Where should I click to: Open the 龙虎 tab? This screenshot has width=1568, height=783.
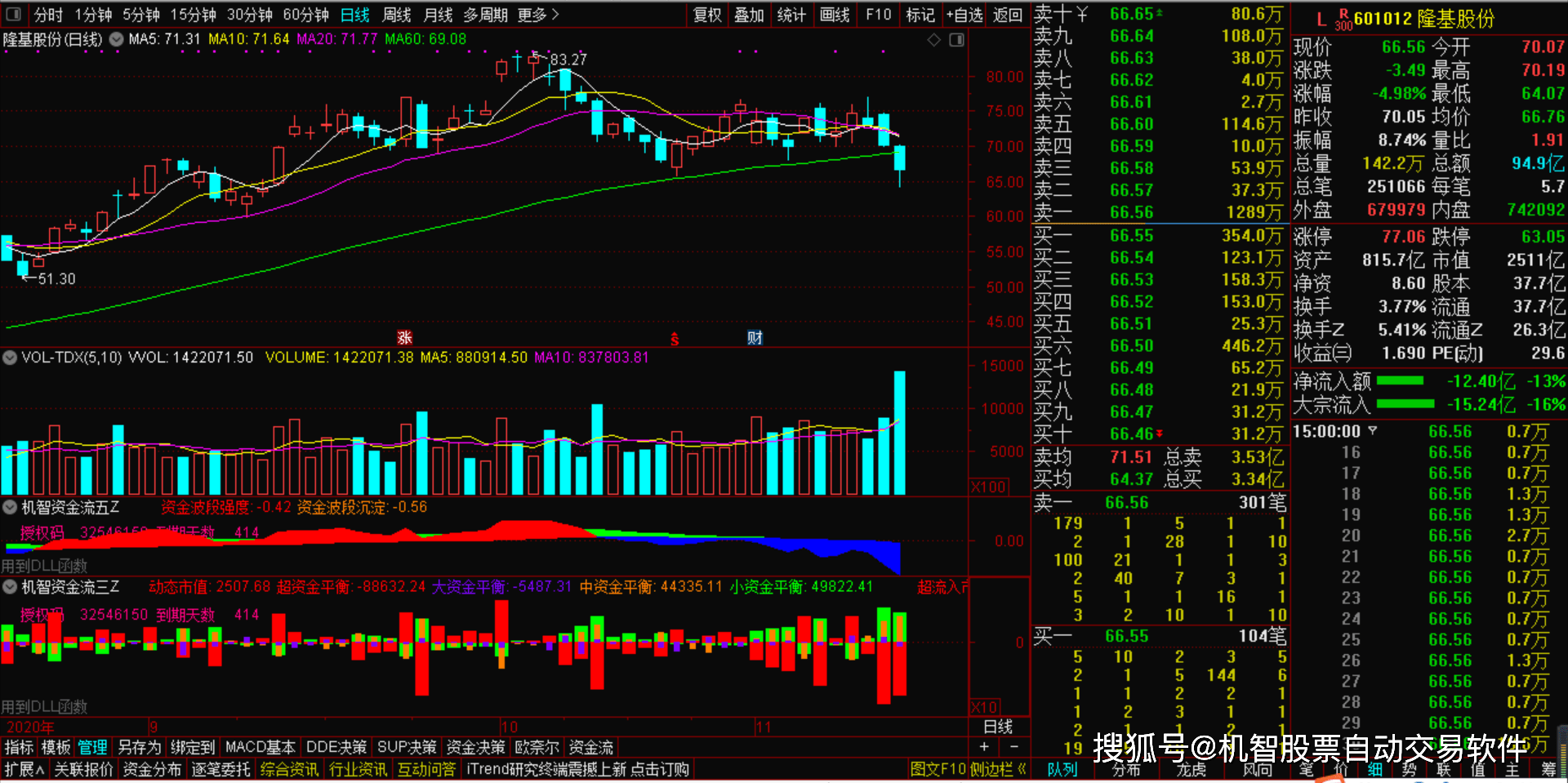[x=1192, y=769]
